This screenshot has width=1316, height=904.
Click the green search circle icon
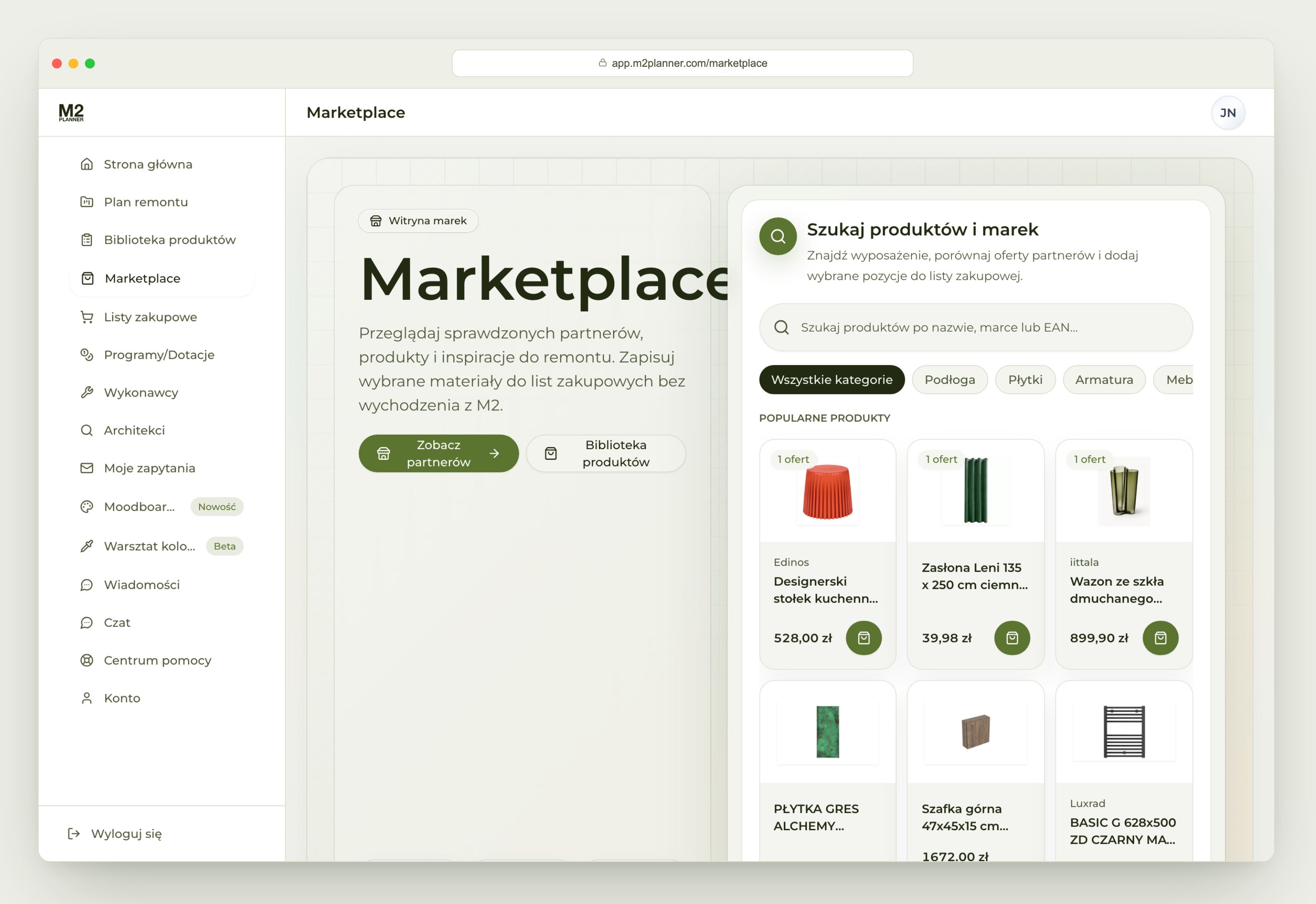click(778, 236)
